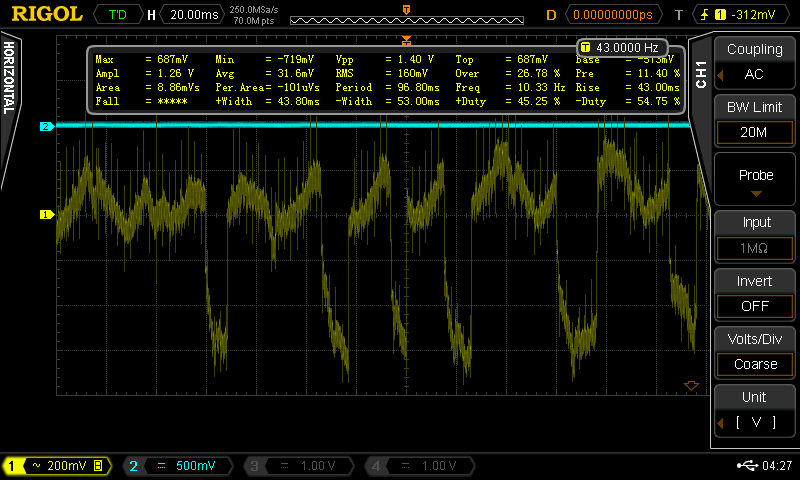Image resolution: width=800 pixels, height=480 pixels.
Task: Click the rising edge trigger icon
Action: tap(704, 15)
